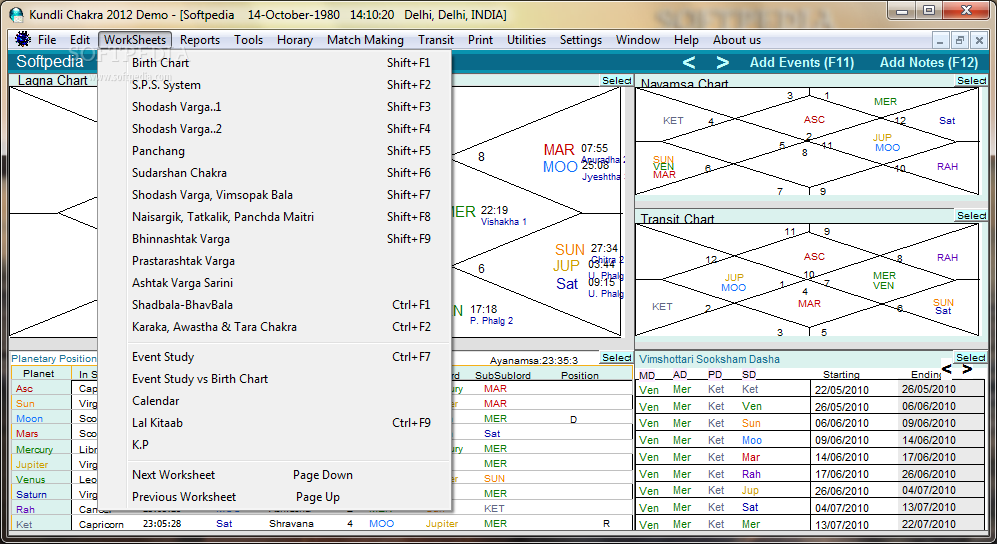The height and width of the screenshot is (544, 997).
Task: Open the Utilities menu
Action: coord(526,39)
